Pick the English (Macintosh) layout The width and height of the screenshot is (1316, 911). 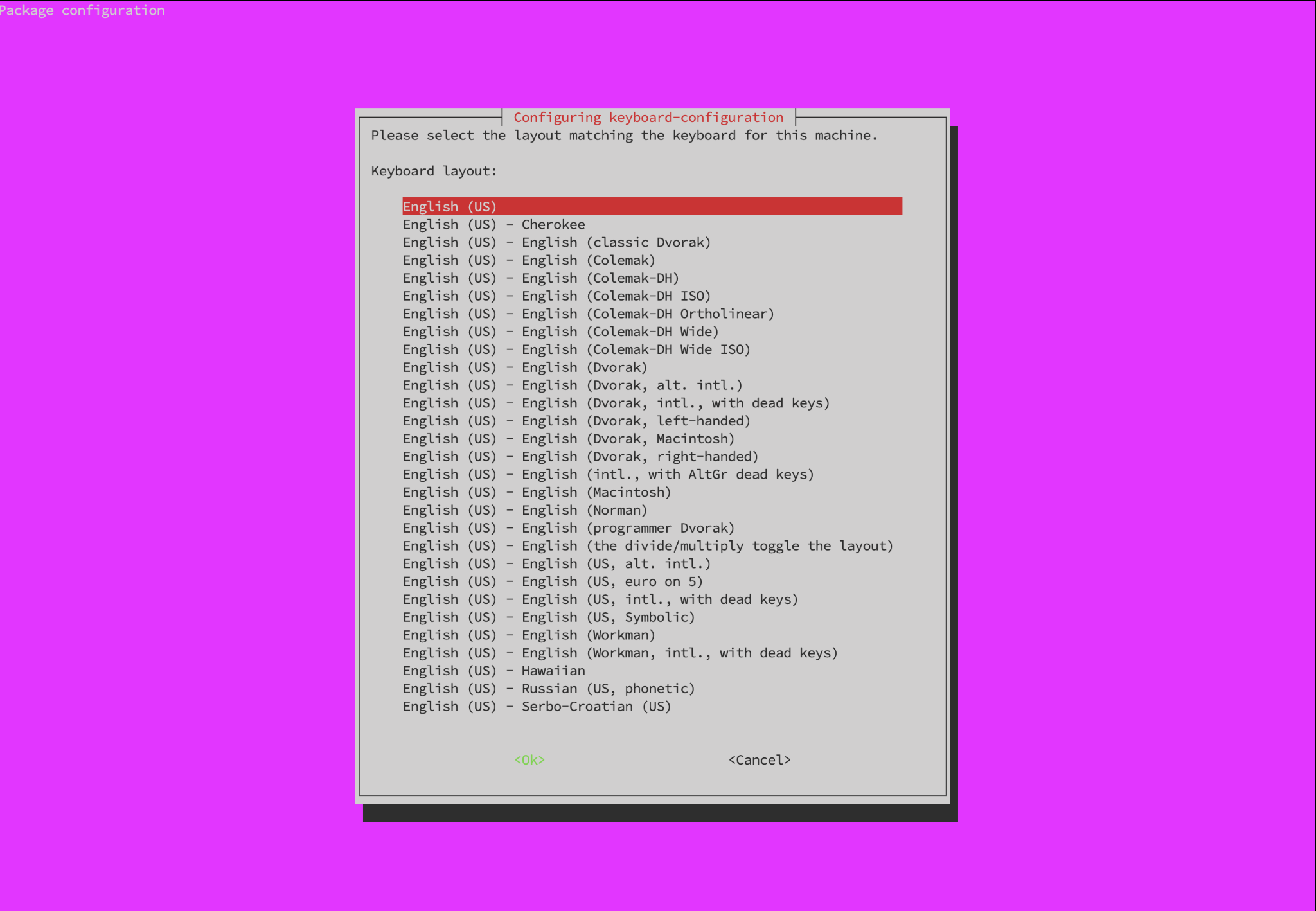point(537,493)
